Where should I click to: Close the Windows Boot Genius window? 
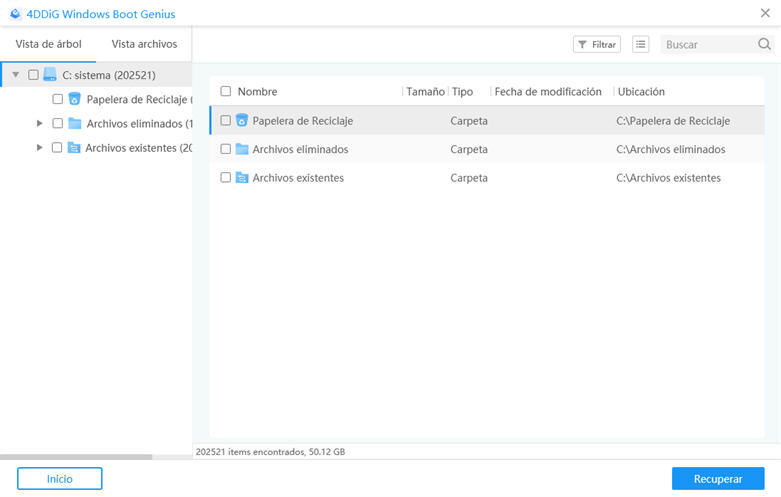[765, 13]
